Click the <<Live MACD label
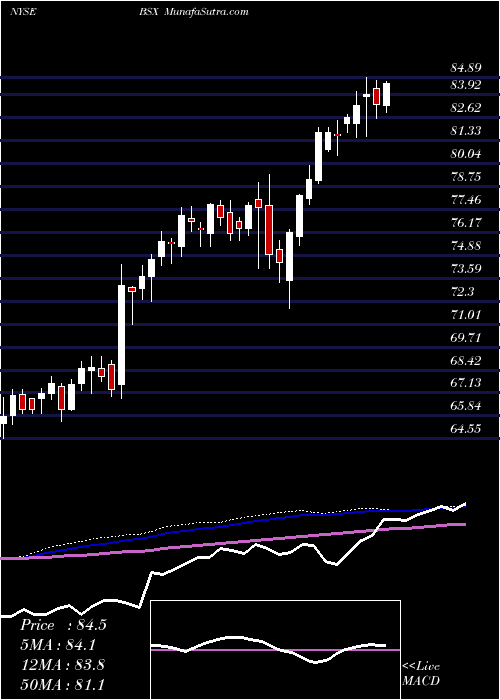 point(421,674)
